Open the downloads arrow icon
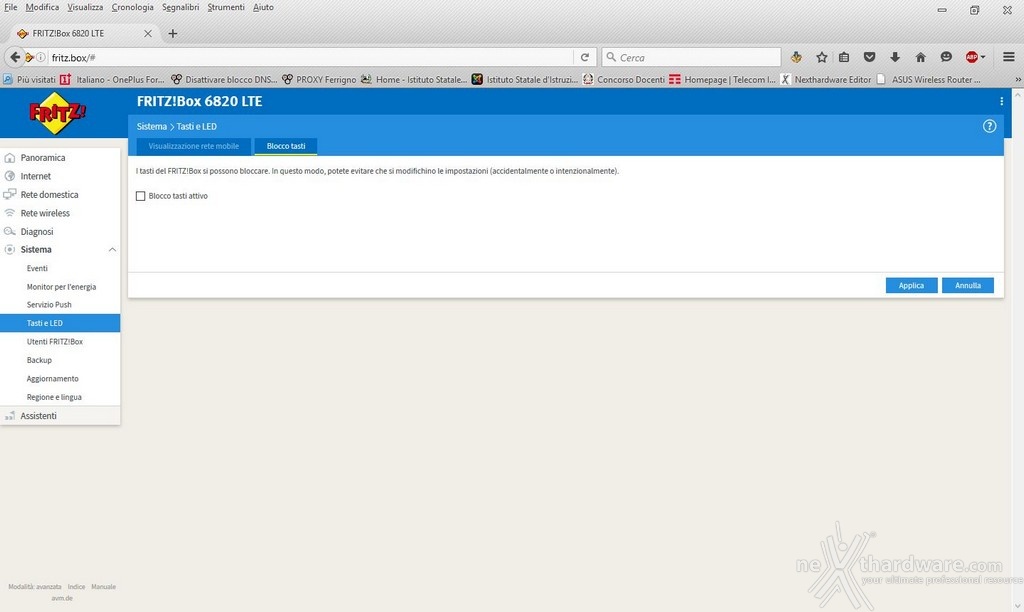This screenshot has width=1024, height=612. pos(895,57)
